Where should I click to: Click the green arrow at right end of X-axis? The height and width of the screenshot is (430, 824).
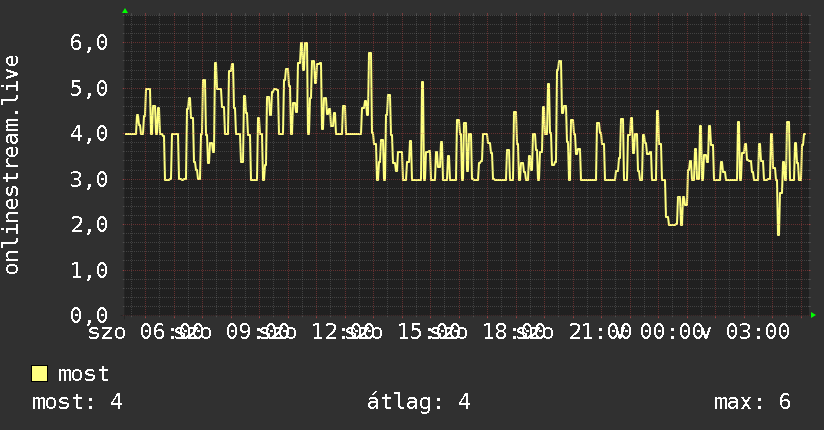click(x=813, y=315)
